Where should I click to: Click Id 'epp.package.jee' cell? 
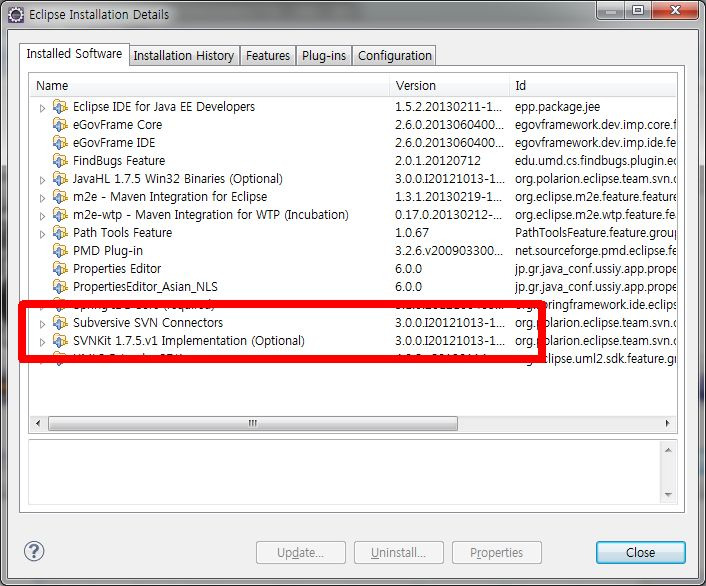[x=557, y=107]
